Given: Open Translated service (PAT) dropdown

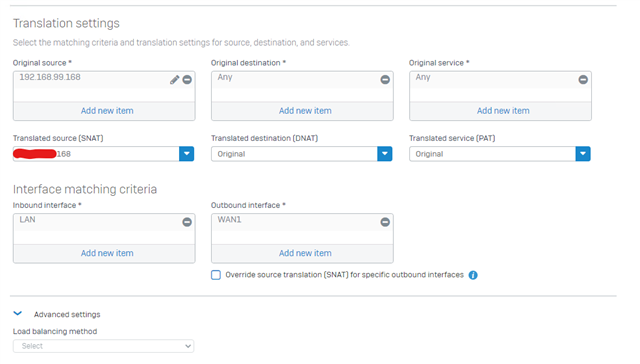Looking at the screenshot, I should (x=583, y=154).
